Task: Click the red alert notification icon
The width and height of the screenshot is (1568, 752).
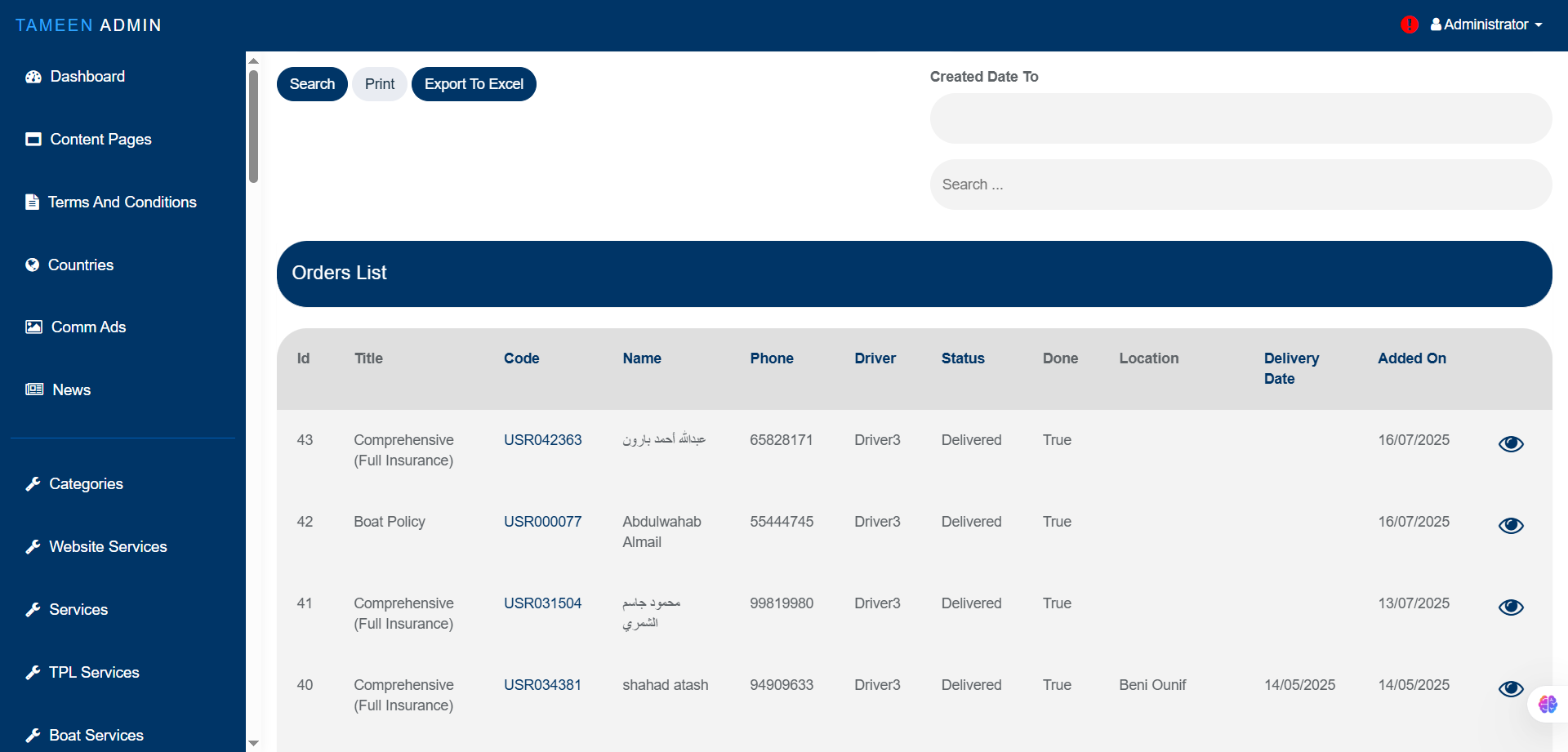Action: (x=1409, y=24)
